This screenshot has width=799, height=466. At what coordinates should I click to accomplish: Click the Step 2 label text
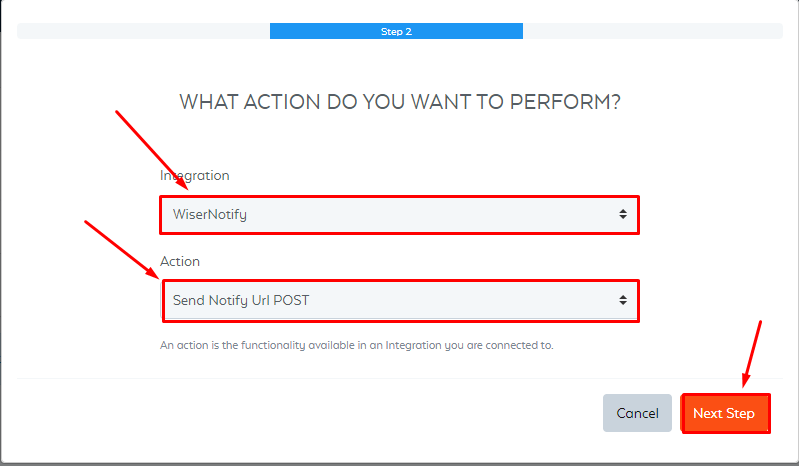point(396,31)
